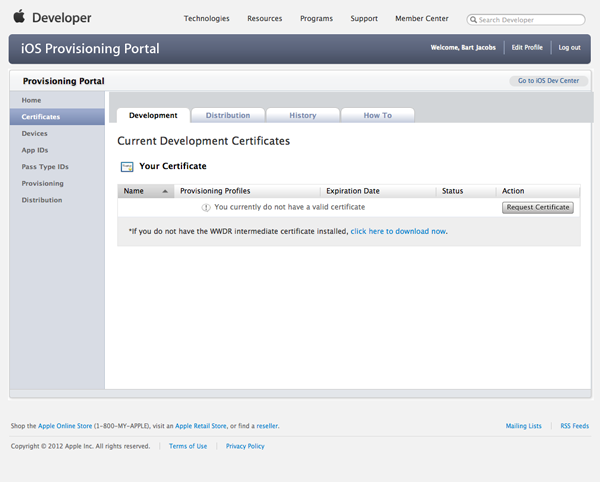
Task: Open the Technologies menu
Action: 207,18
